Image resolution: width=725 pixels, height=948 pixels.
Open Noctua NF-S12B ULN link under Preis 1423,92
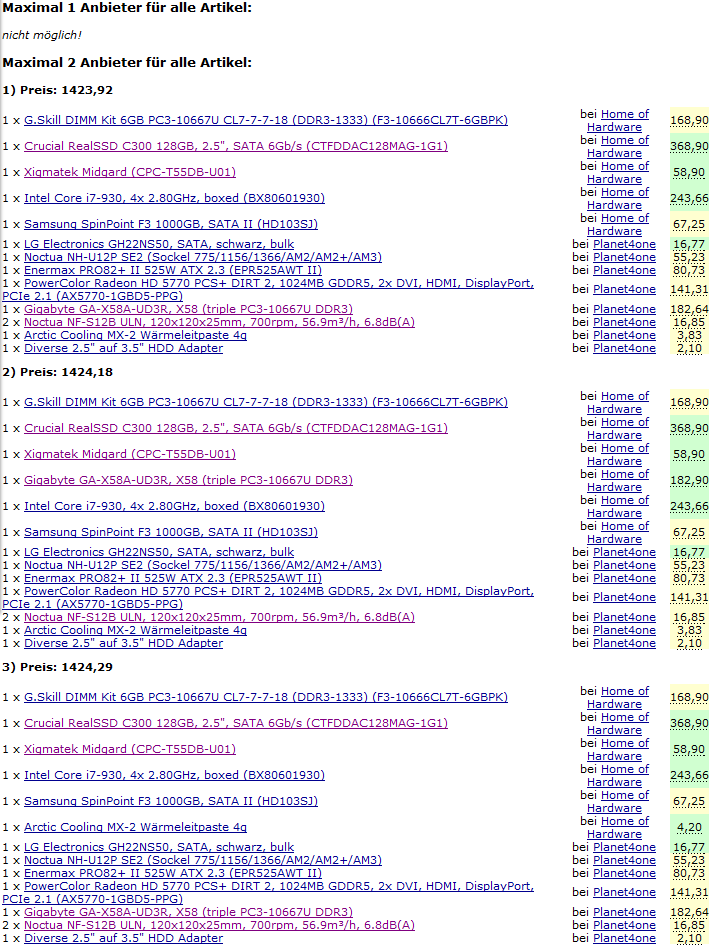219,322
